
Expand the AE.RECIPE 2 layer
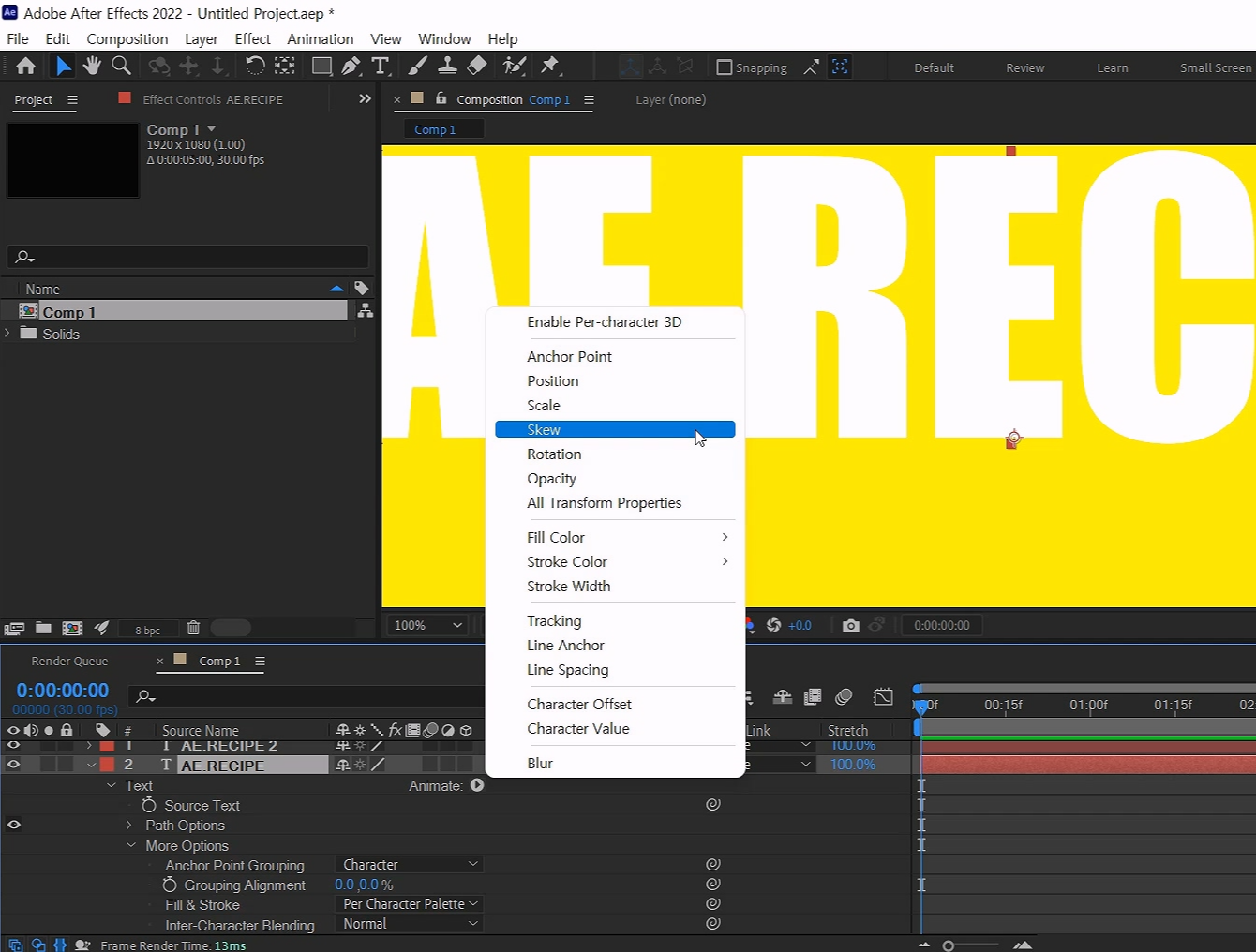click(x=90, y=746)
